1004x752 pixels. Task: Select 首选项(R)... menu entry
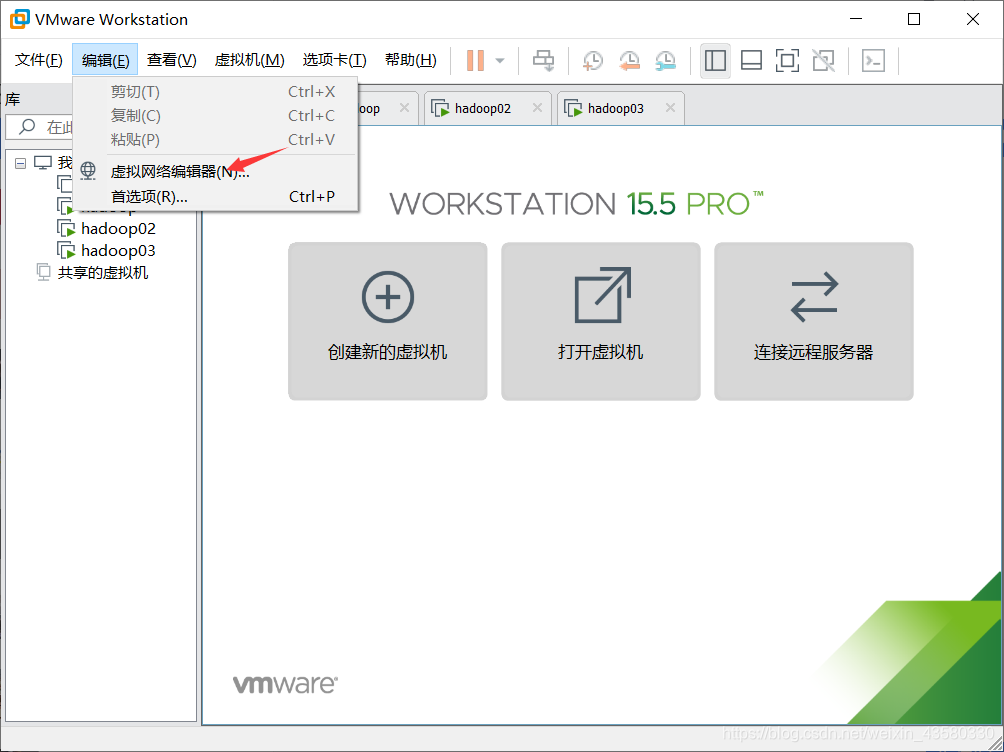tap(215, 197)
